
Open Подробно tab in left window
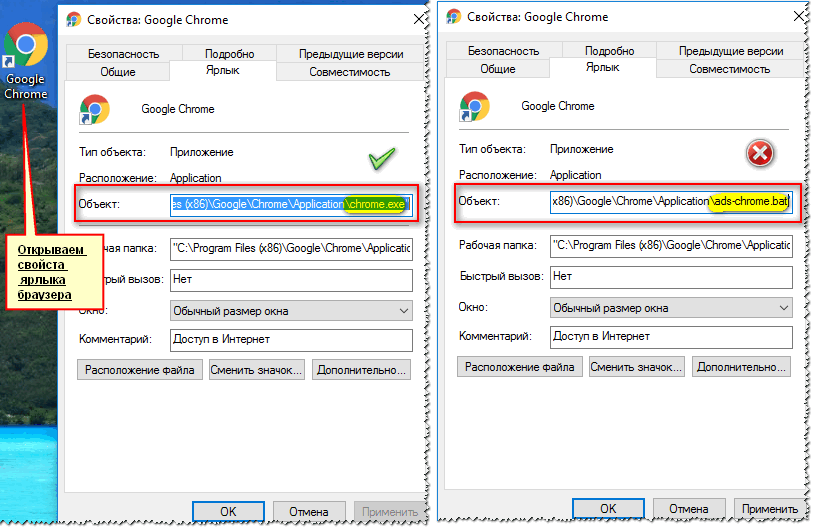[x=229, y=54]
